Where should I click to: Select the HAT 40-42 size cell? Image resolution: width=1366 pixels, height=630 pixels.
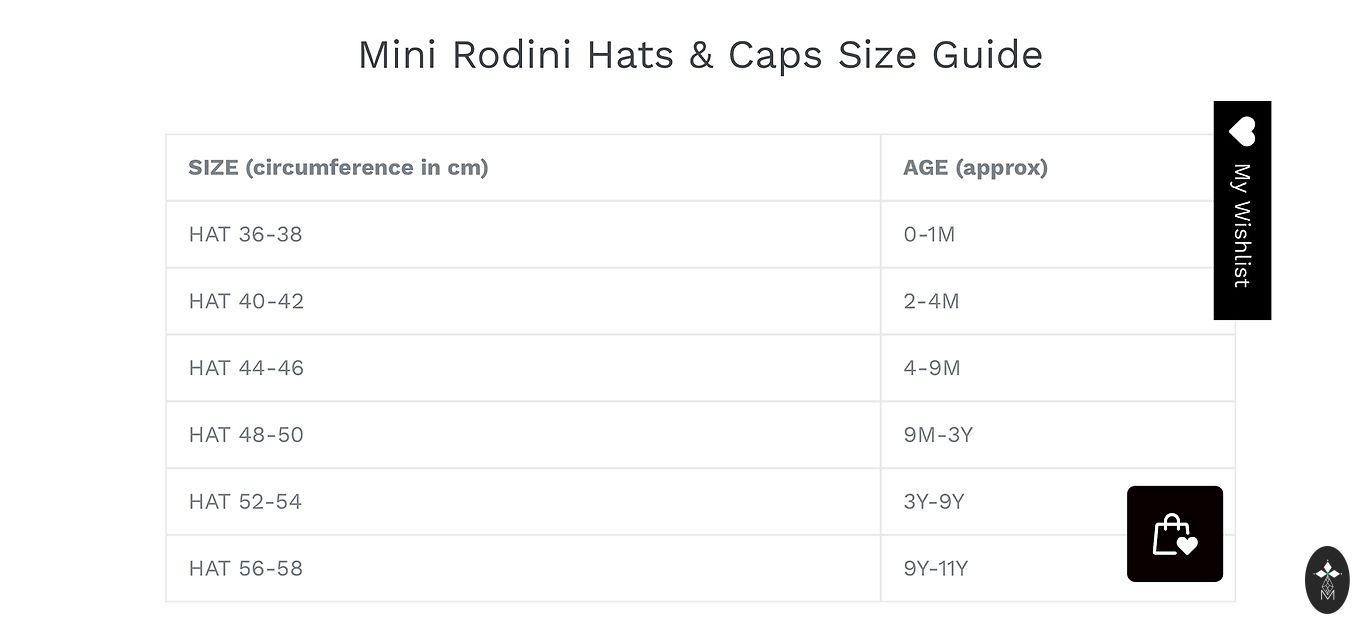click(246, 302)
